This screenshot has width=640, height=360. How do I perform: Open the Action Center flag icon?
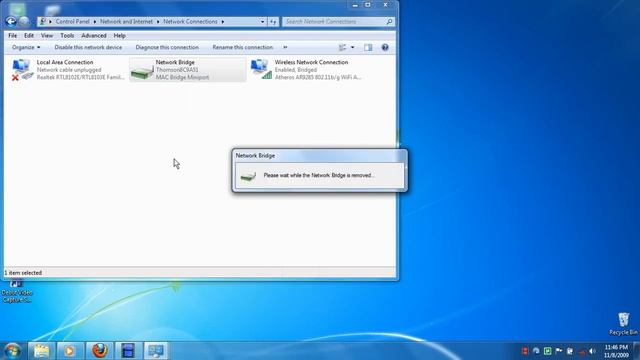pyautogui.click(x=559, y=351)
